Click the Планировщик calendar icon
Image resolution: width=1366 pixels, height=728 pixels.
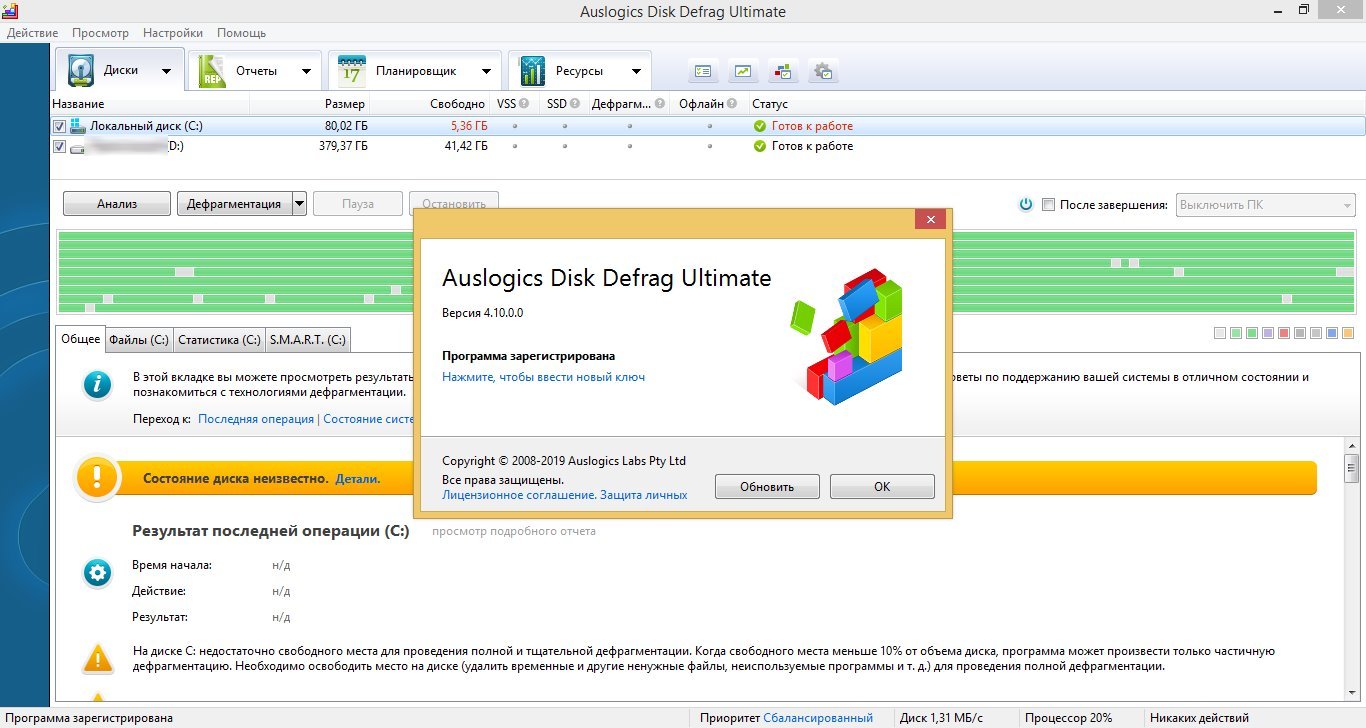(352, 71)
